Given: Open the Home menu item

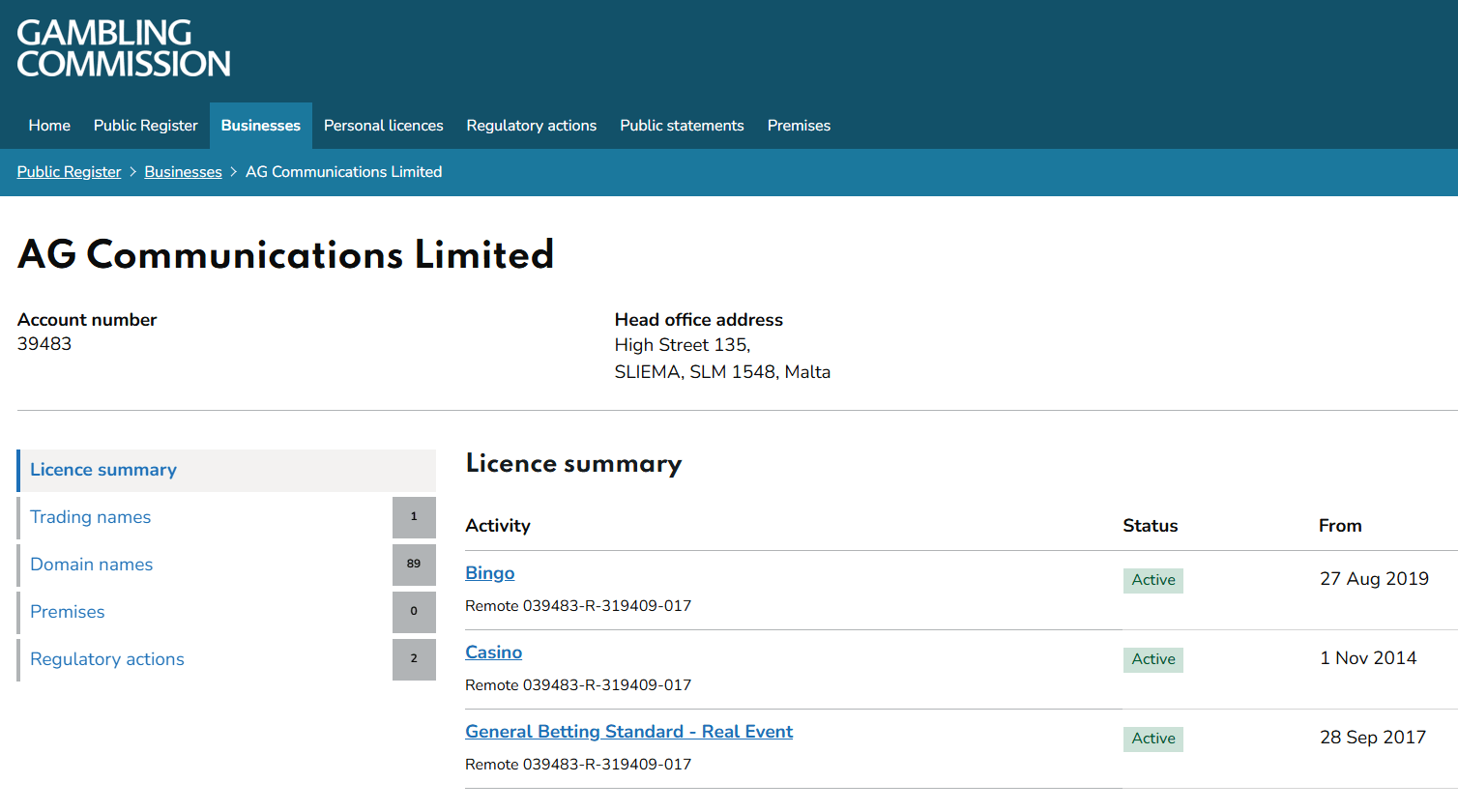Looking at the screenshot, I should 49,126.
